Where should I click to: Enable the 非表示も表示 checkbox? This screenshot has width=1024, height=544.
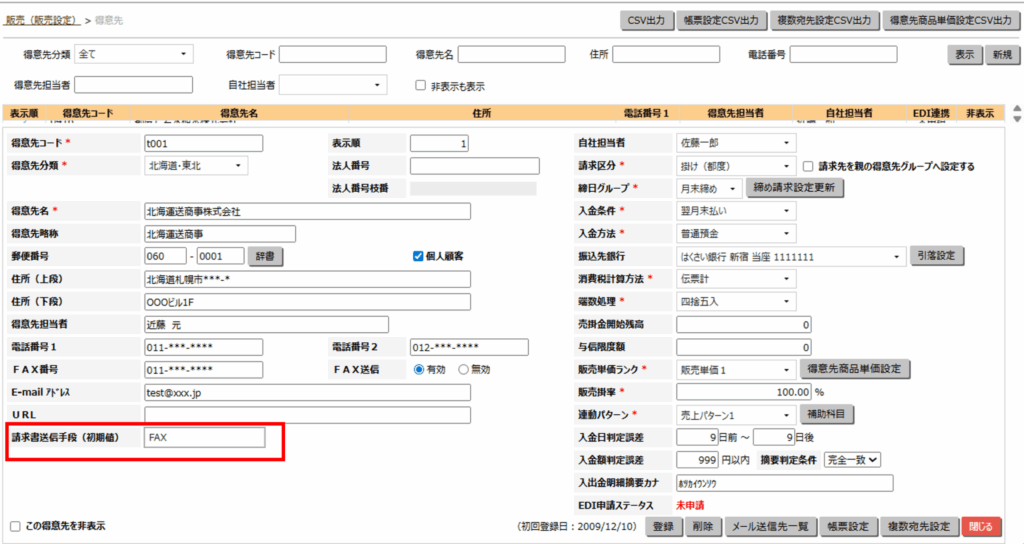(x=421, y=85)
